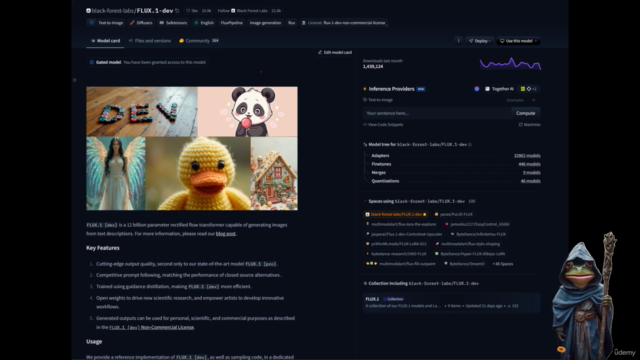Maximize the inference widget

529,124
